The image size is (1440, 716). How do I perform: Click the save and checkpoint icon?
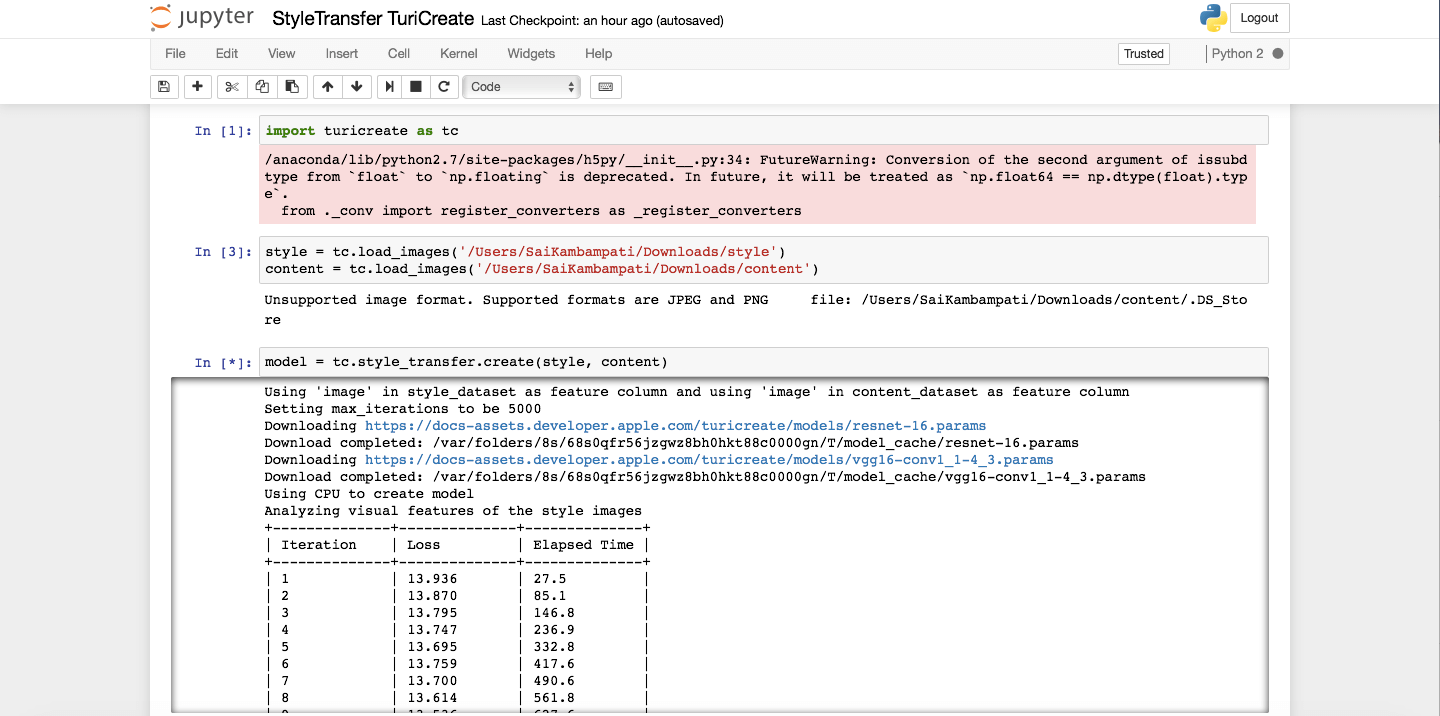pos(164,87)
